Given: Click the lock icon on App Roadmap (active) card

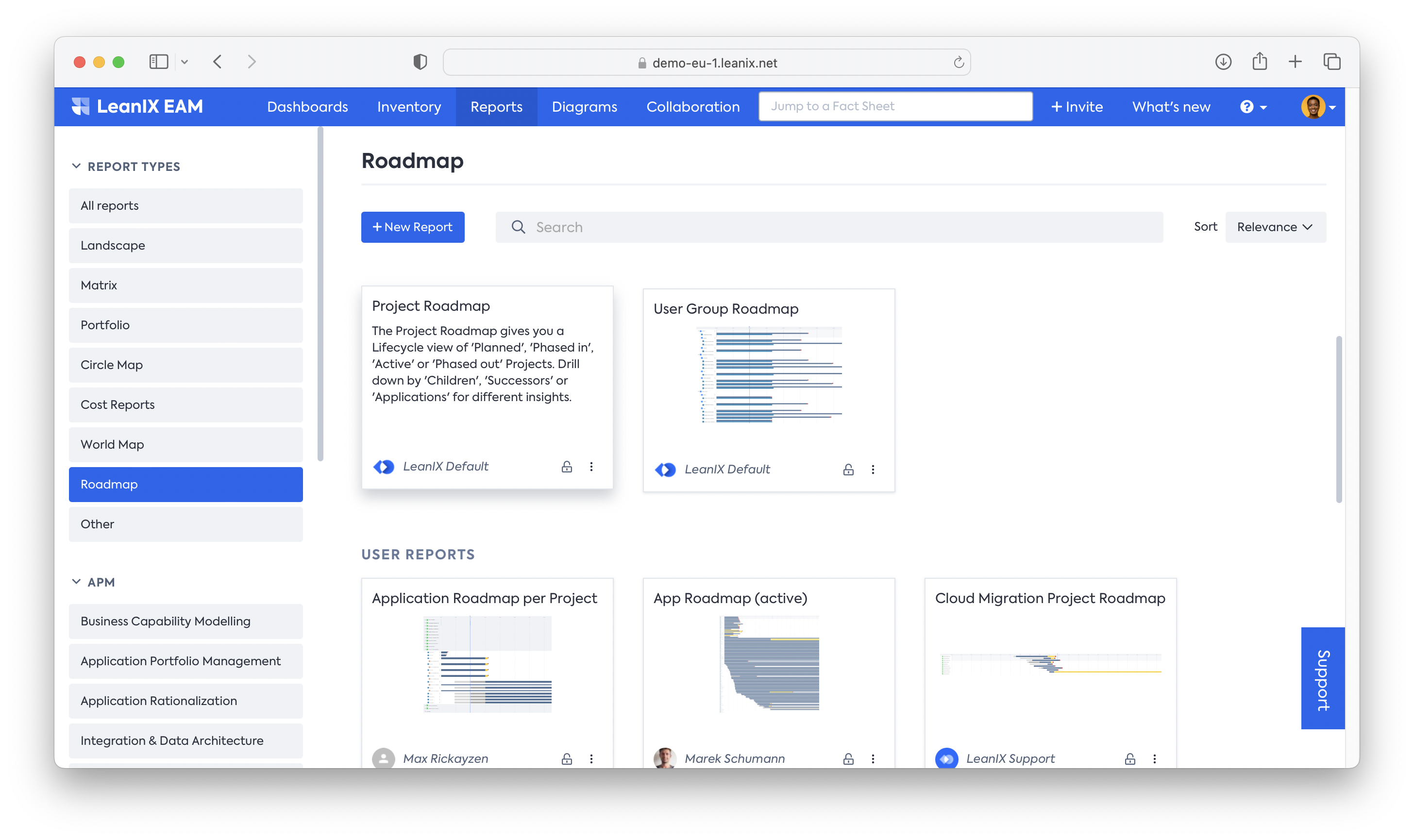Looking at the screenshot, I should pyautogui.click(x=848, y=758).
